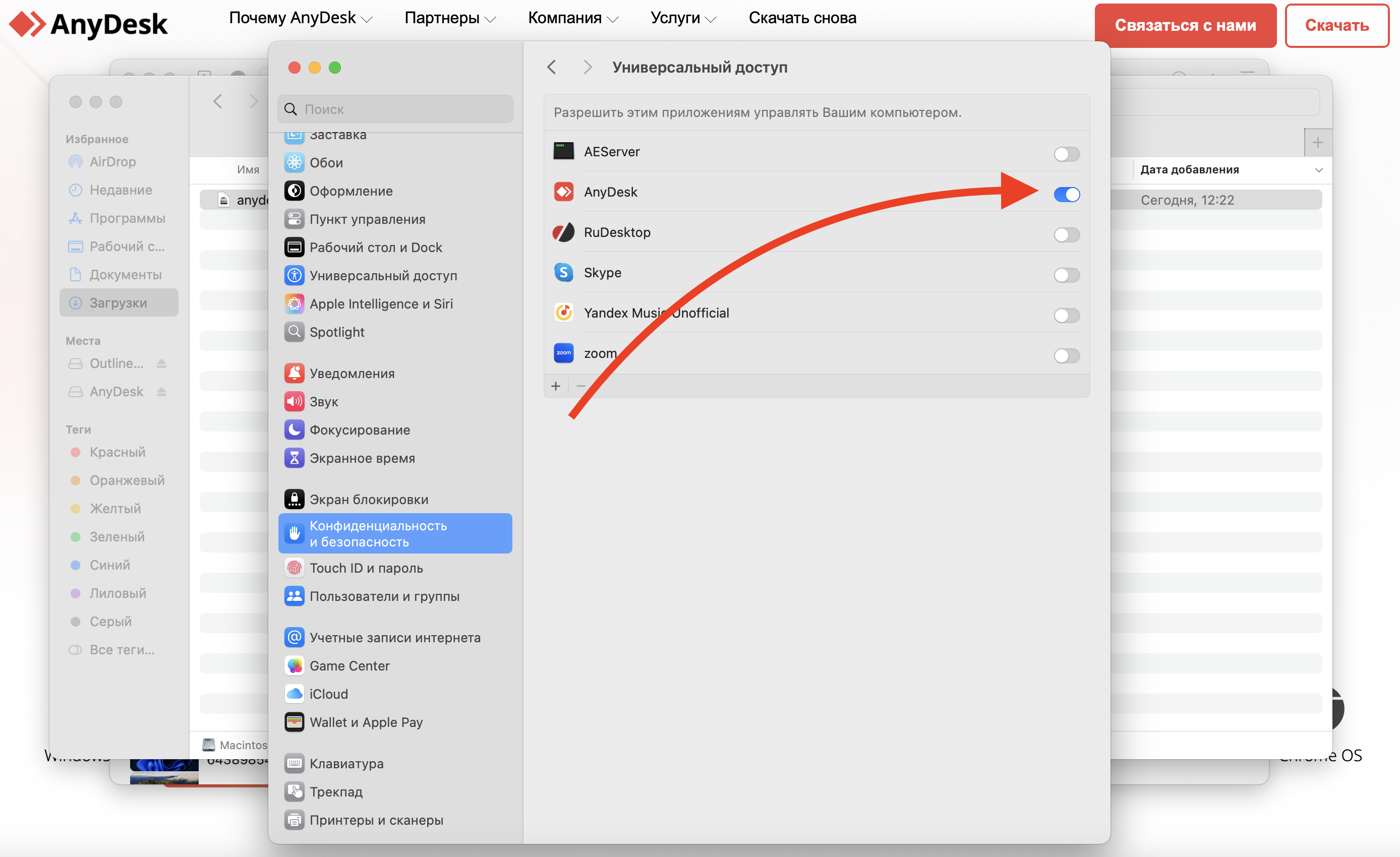Expand Компания menu
Image resolution: width=1400 pixels, height=857 pixels.
tap(573, 18)
